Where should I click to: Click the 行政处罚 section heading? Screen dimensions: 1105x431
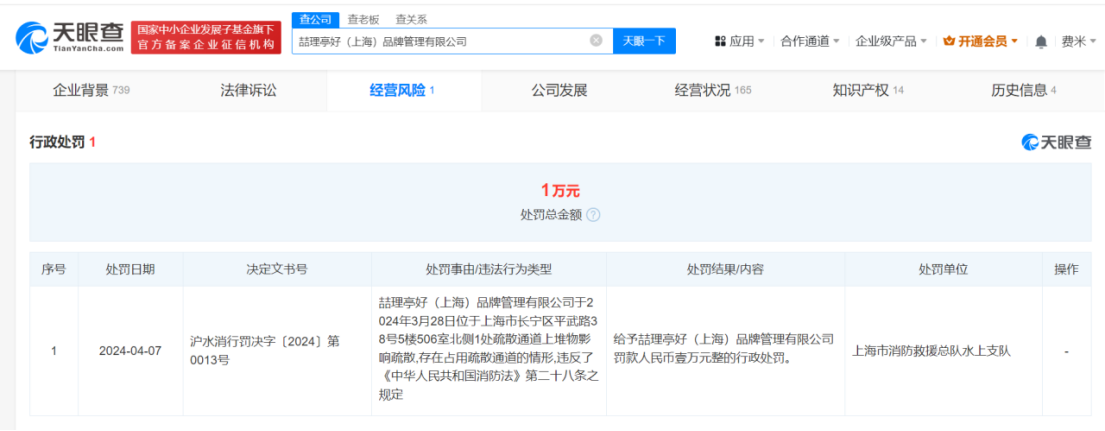click(x=62, y=142)
